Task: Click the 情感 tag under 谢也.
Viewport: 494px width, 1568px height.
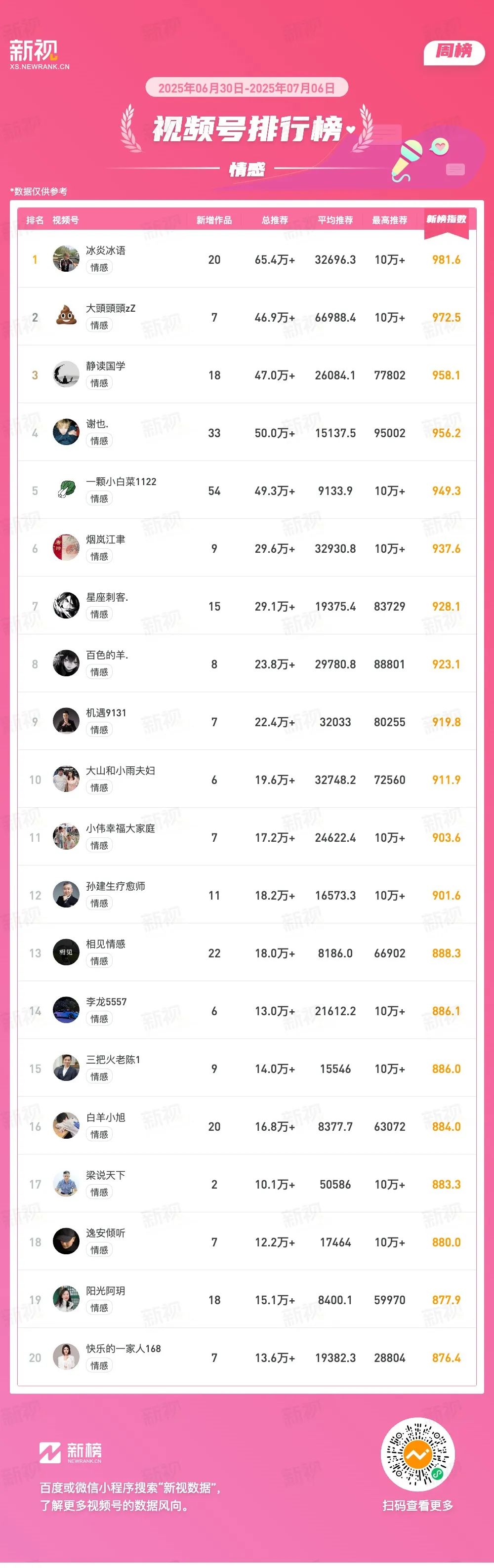Action: (x=99, y=441)
